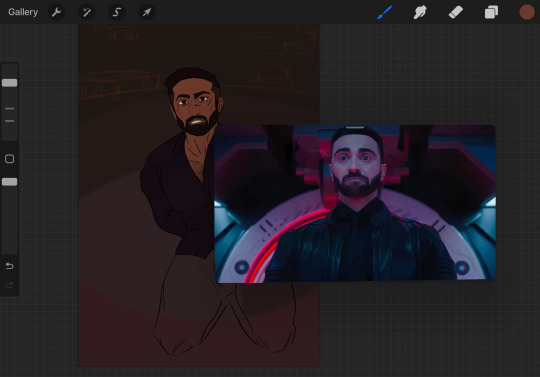Click the brush opacity slider handle
Image resolution: width=540 pixels, height=377 pixels.
point(10,182)
